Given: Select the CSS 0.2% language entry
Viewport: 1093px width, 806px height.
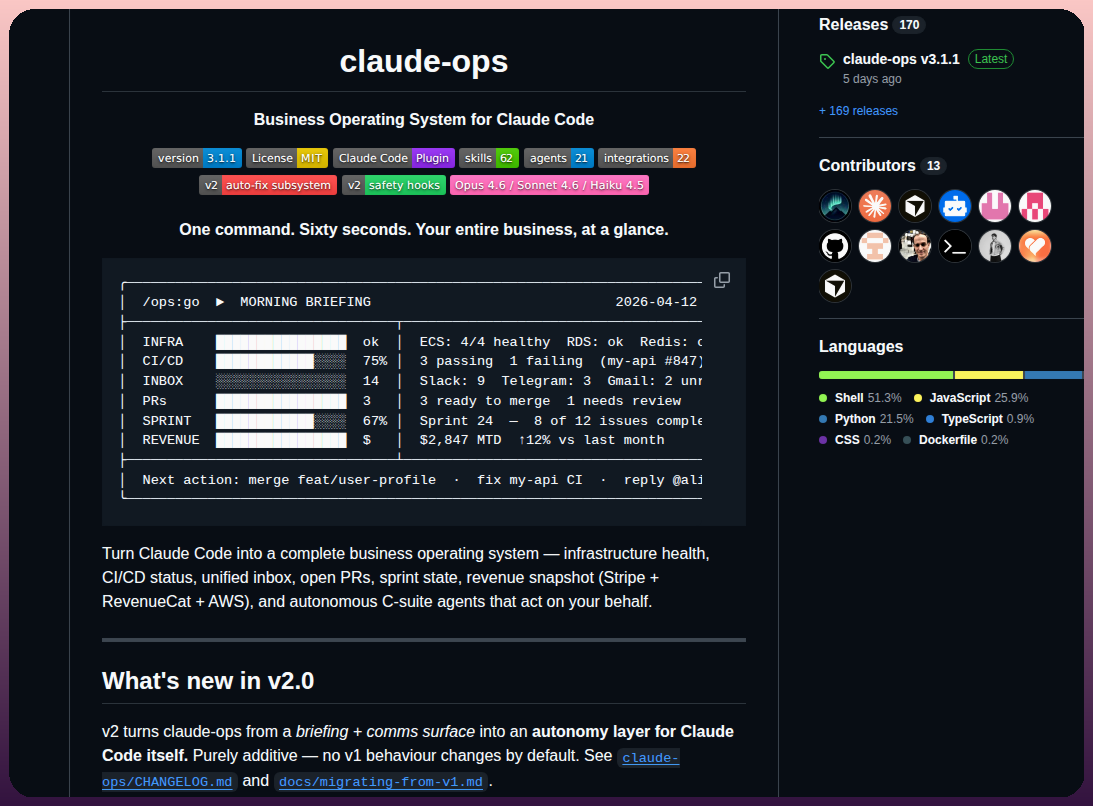Looking at the screenshot, I should click(x=855, y=440).
